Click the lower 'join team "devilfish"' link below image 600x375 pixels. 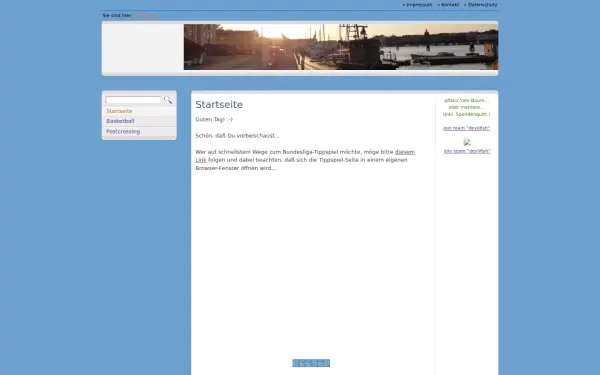click(467, 151)
